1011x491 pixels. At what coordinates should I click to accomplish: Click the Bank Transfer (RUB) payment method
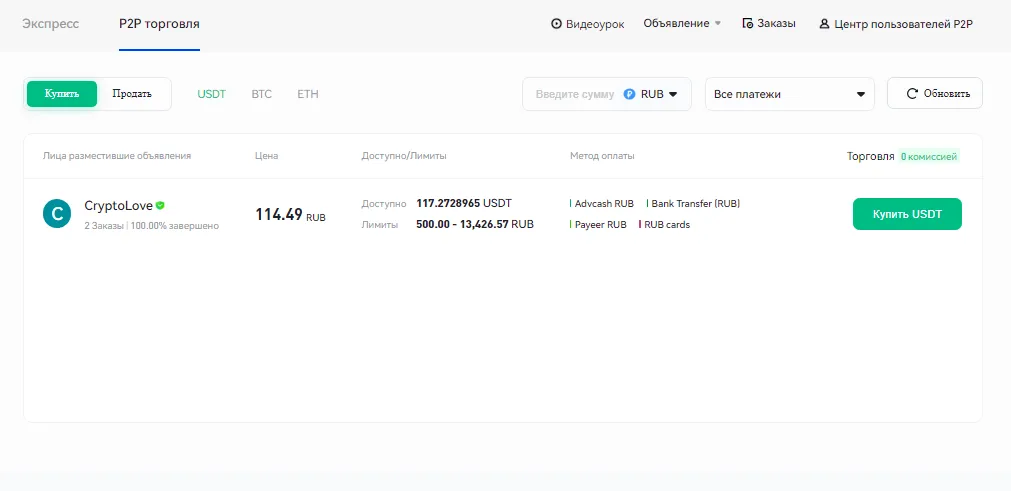(693, 204)
